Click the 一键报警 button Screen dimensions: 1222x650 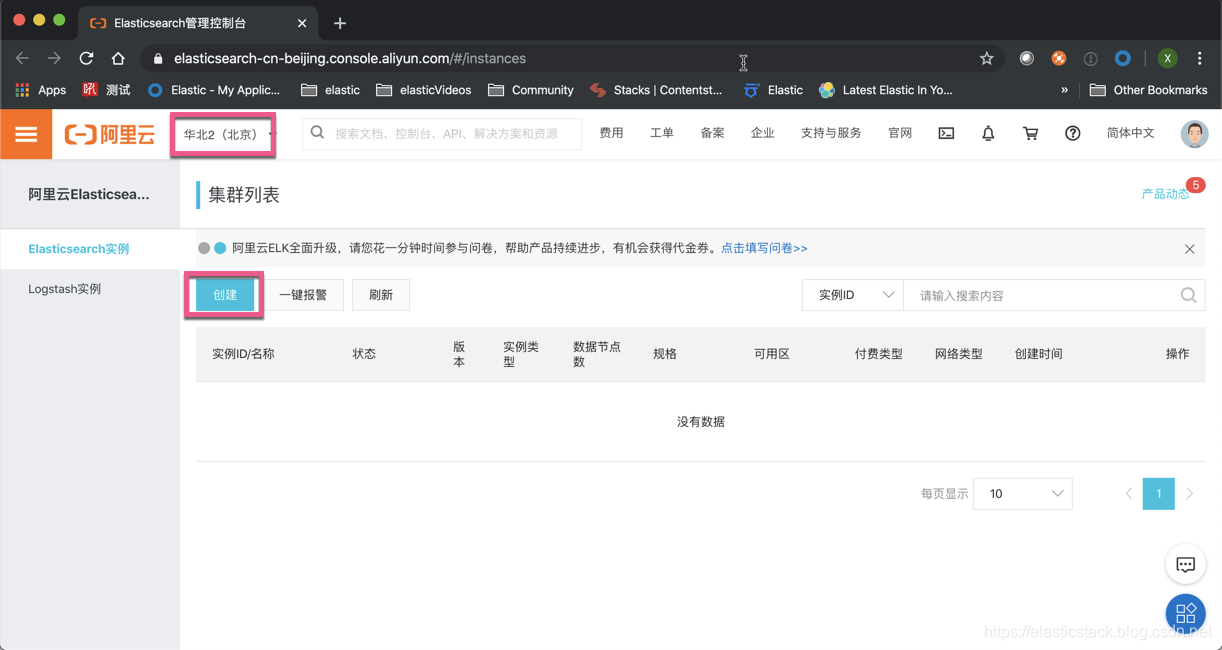click(x=303, y=295)
